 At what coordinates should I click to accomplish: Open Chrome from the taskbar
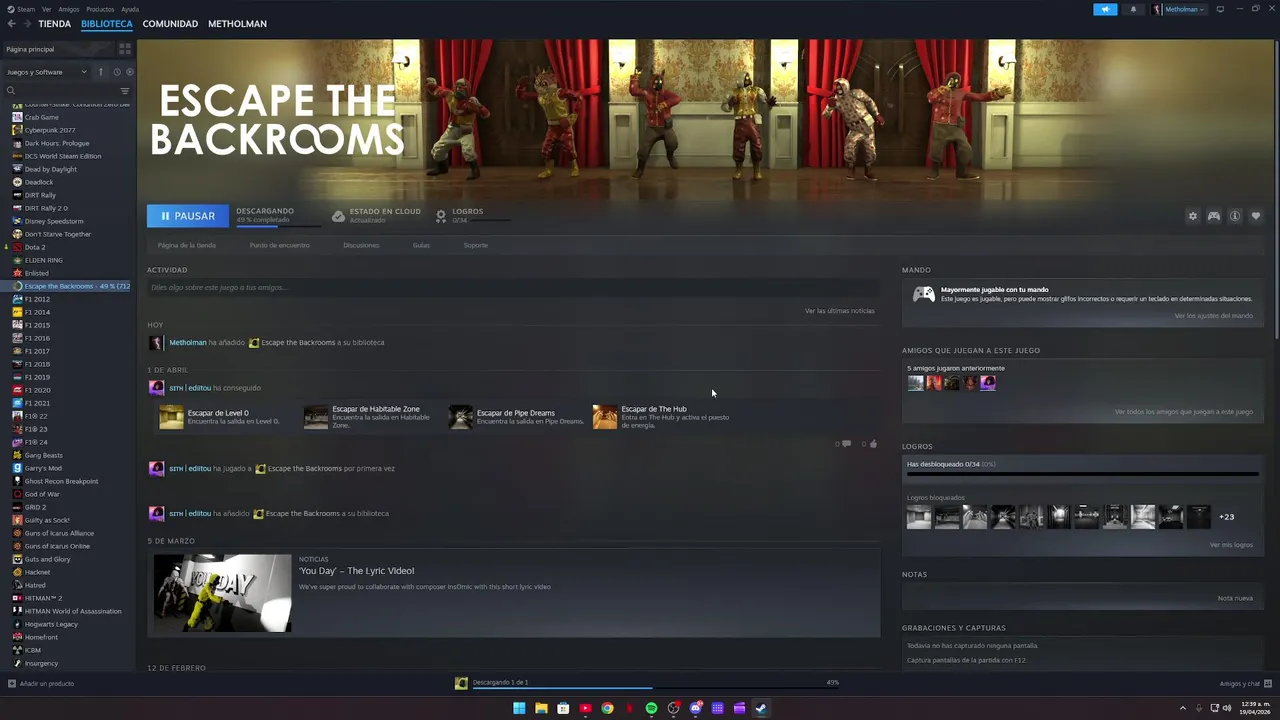tap(607, 708)
